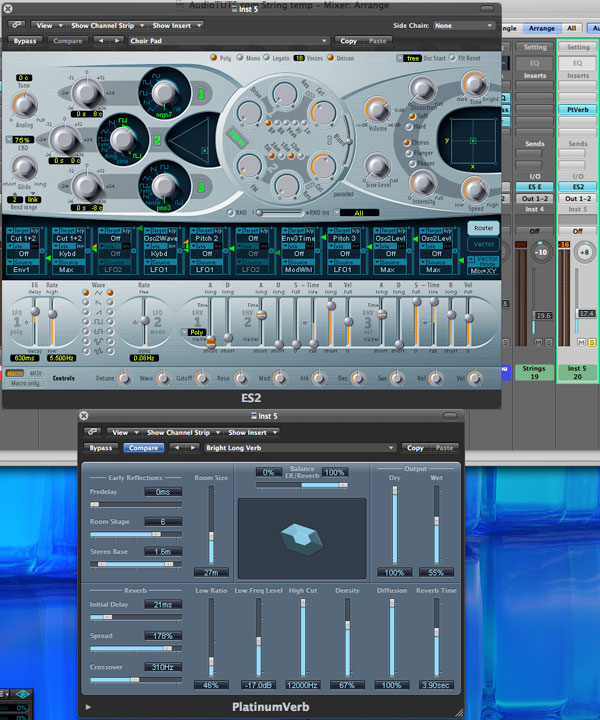This screenshot has width=600, height=720.
Task: Click the disclosure triangle at PlatinumVerb bottom-left
Action: pyautogui.click(x=88, y=707)
